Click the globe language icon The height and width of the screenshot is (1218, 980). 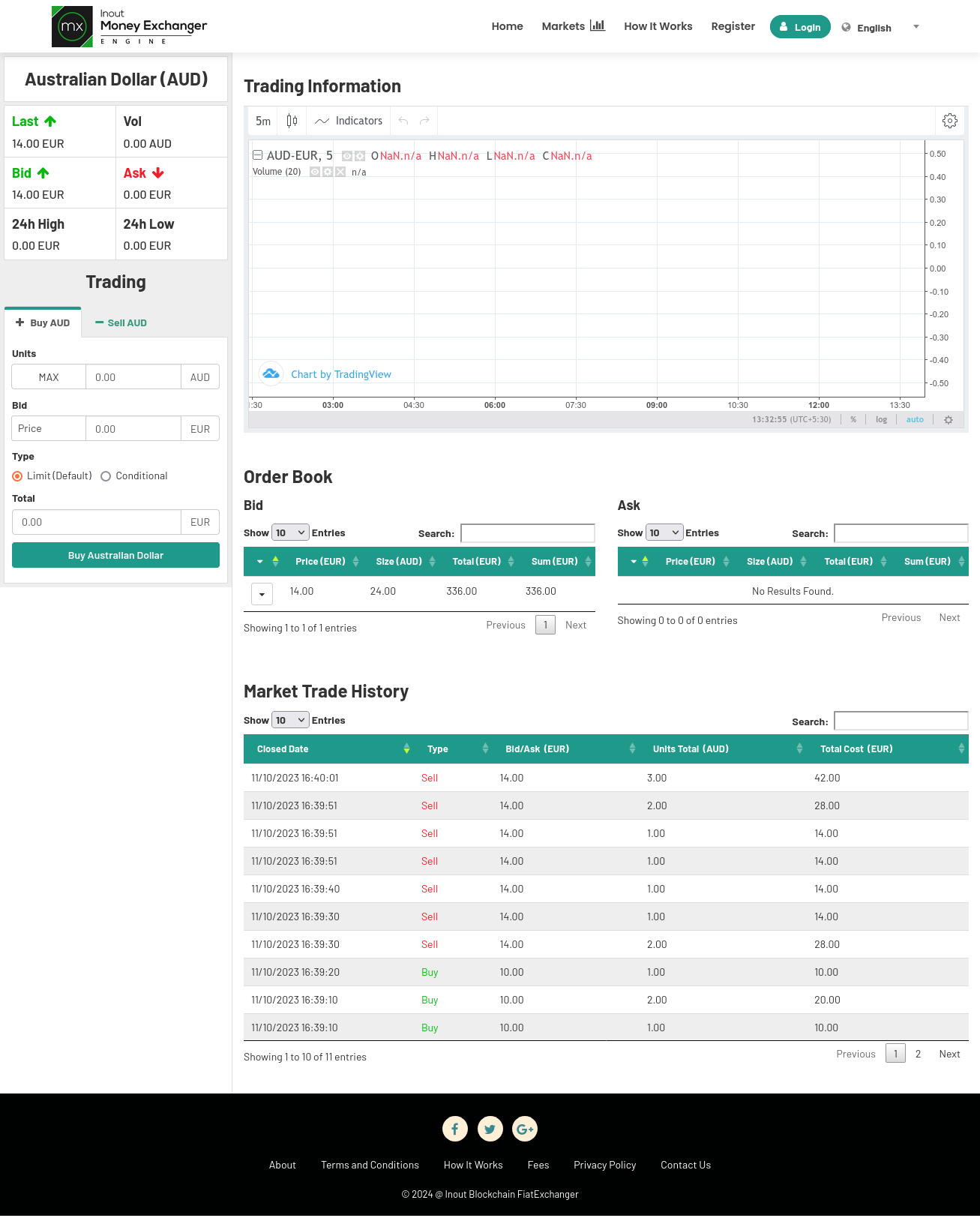click(x=847, y=27)
